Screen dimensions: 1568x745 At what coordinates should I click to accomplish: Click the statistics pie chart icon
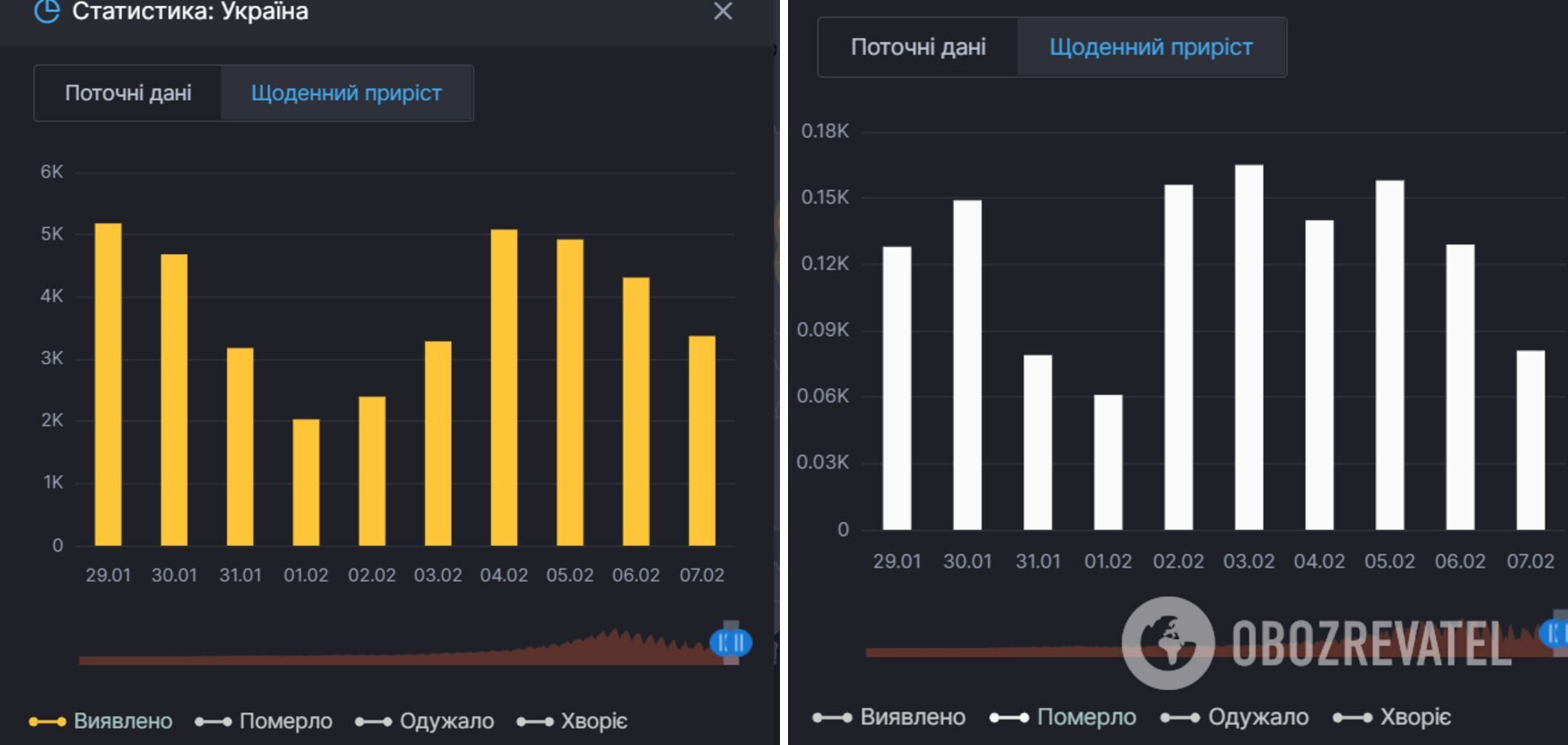point(47,11)
